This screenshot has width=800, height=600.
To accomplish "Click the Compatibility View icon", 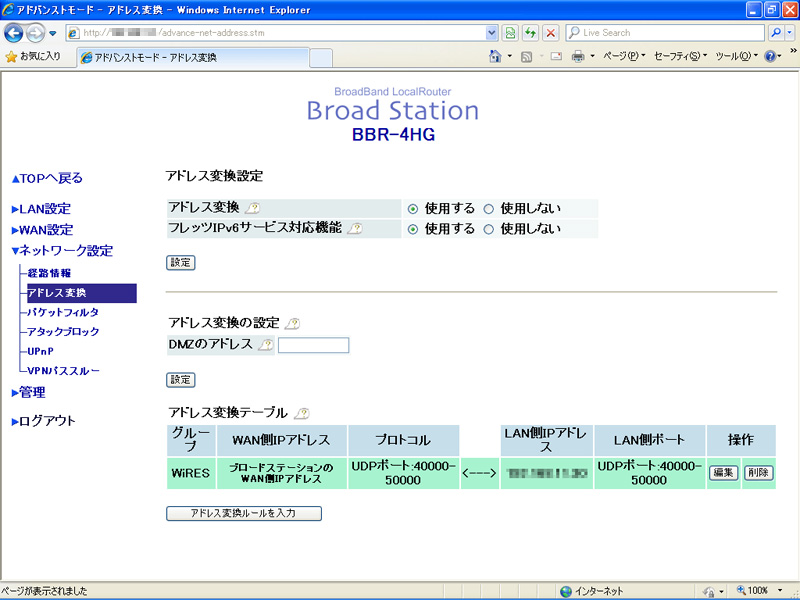I will click(x=510, y=33).
